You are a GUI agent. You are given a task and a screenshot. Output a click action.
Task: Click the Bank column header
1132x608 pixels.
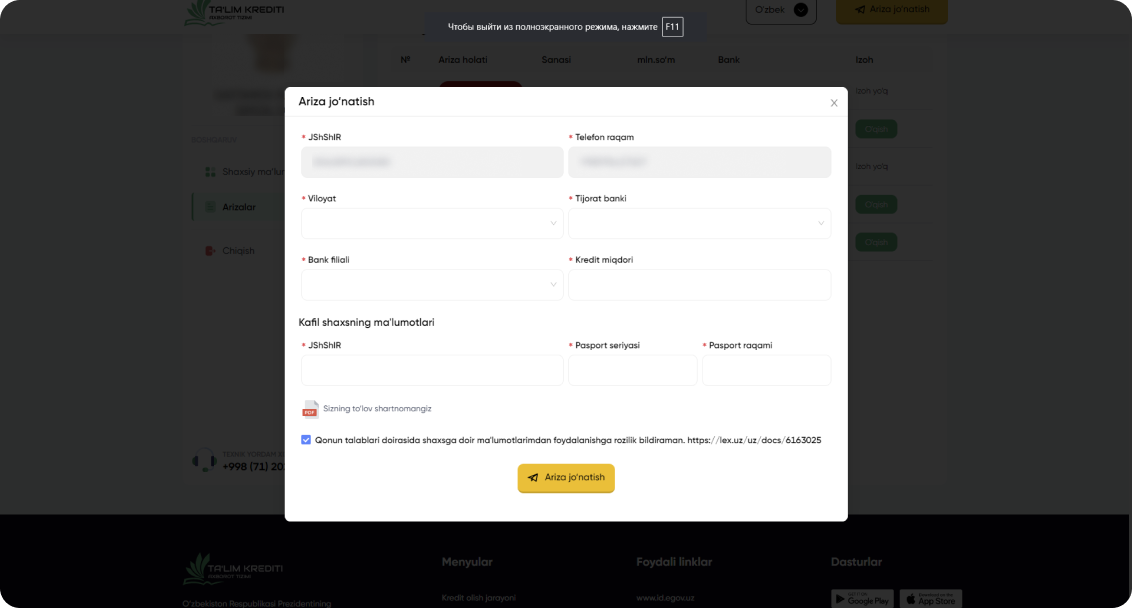point(728,60)
